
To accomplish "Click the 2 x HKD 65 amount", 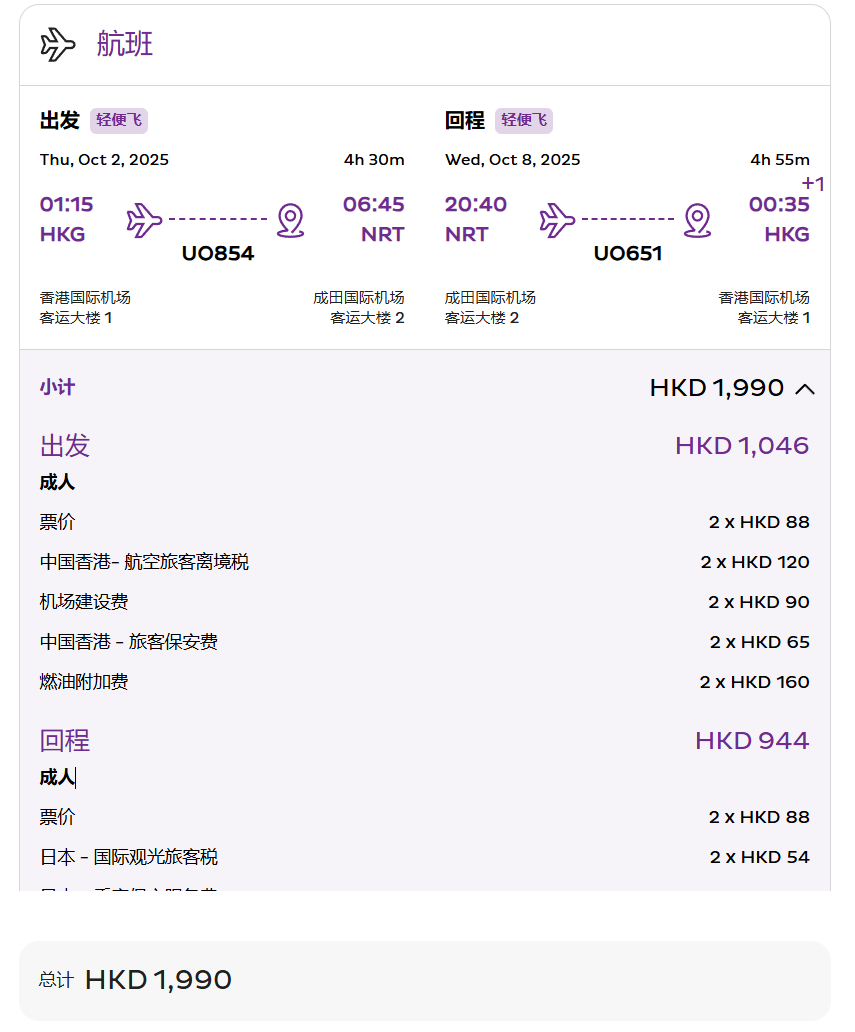I will coord(760,642).
